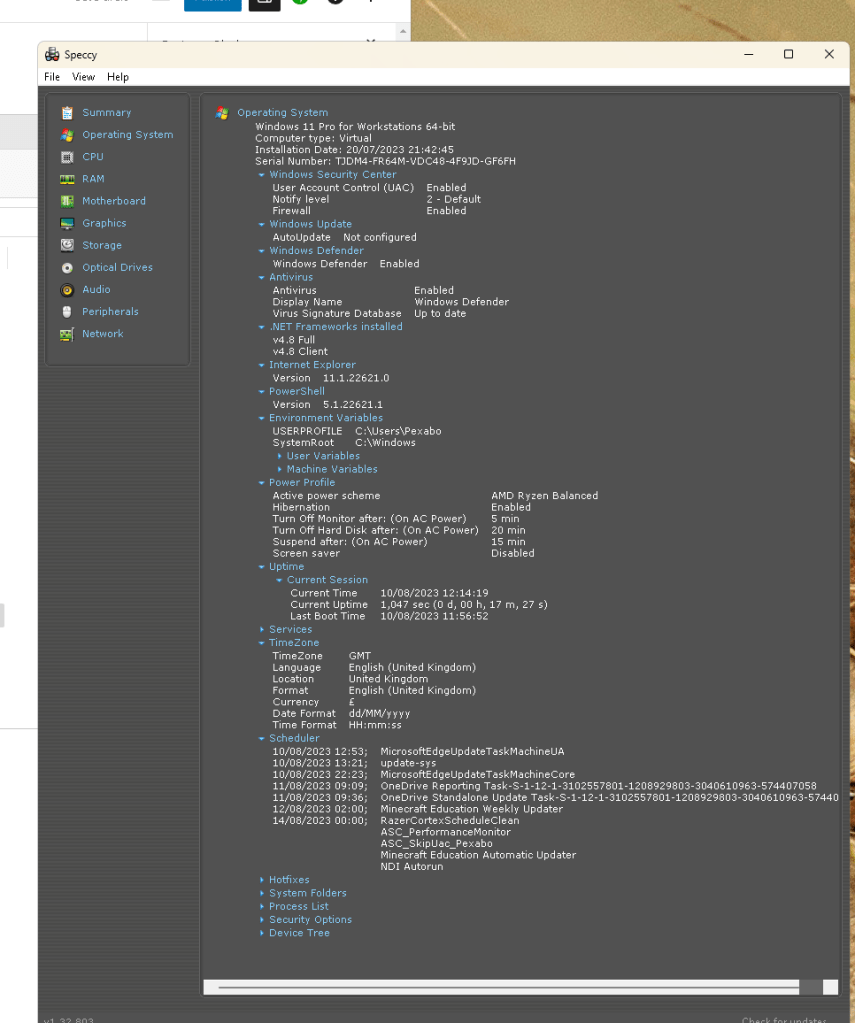This screenshot has height=1023, width=855.
Task: Show the Network section
Action: click(x=102, y=333)
